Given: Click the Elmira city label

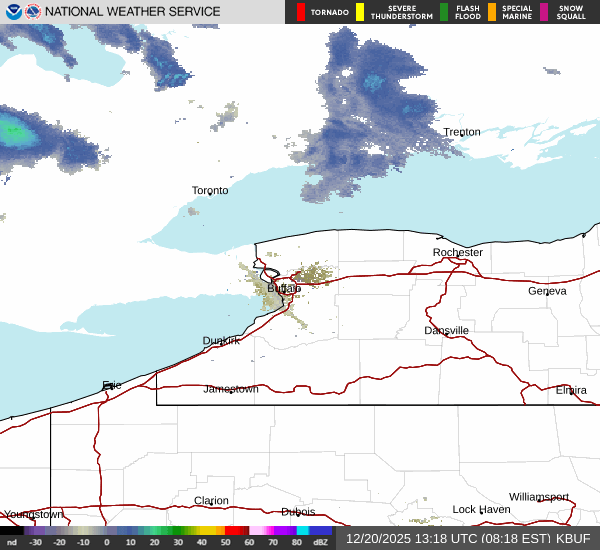Looking at the screenshot, I should [571, 390].
